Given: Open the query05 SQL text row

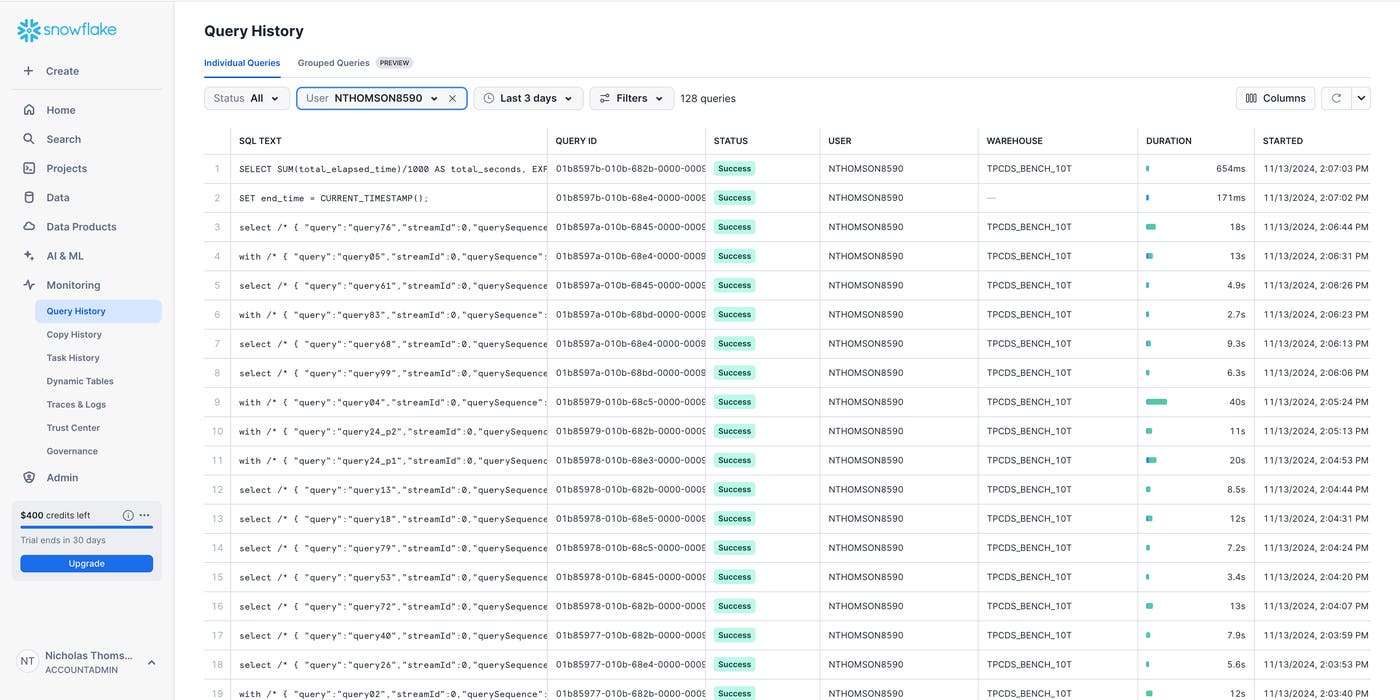Looking at the screenshot, I should tap(393, 256).
